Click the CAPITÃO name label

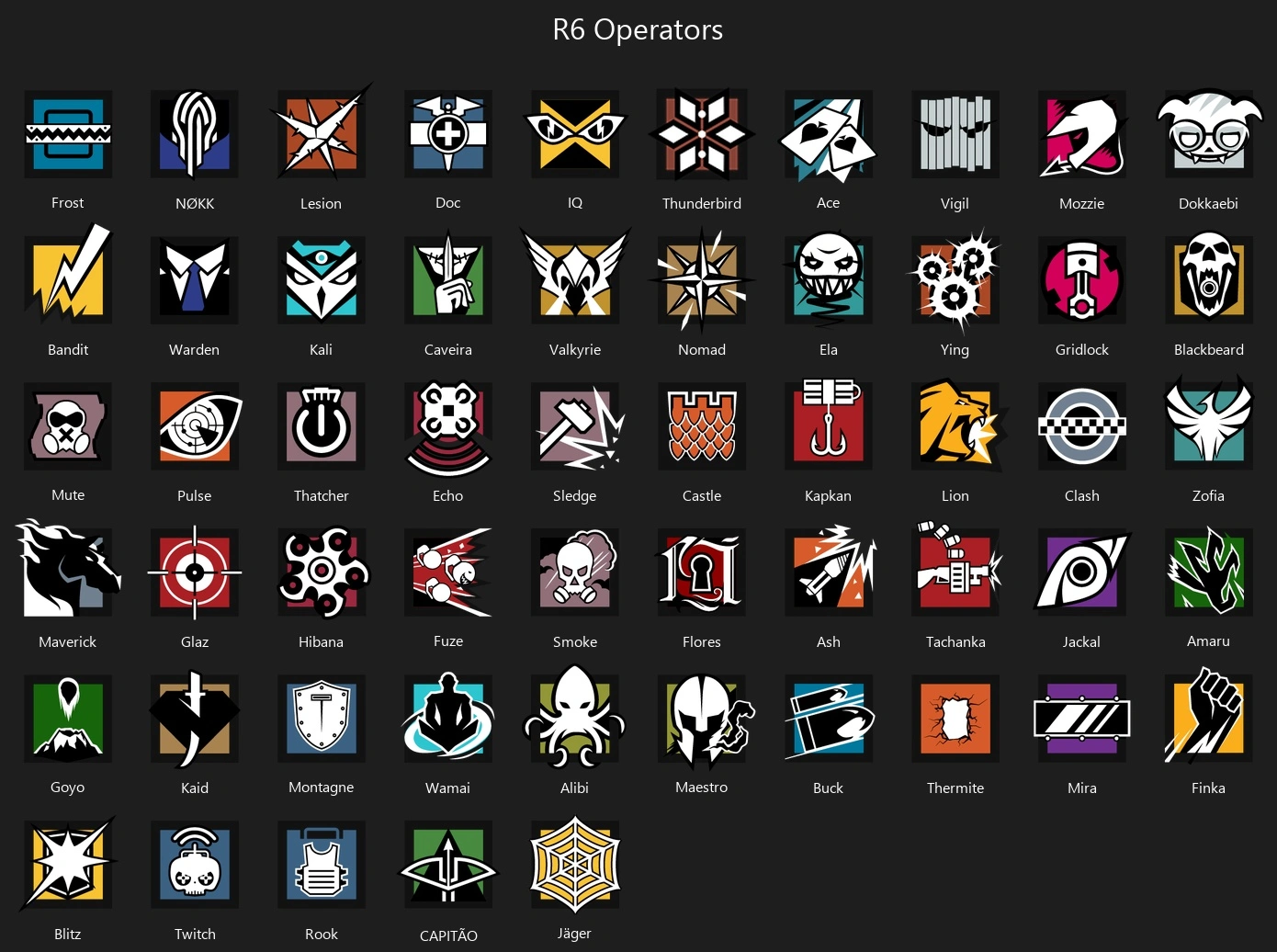pos(448,935)
